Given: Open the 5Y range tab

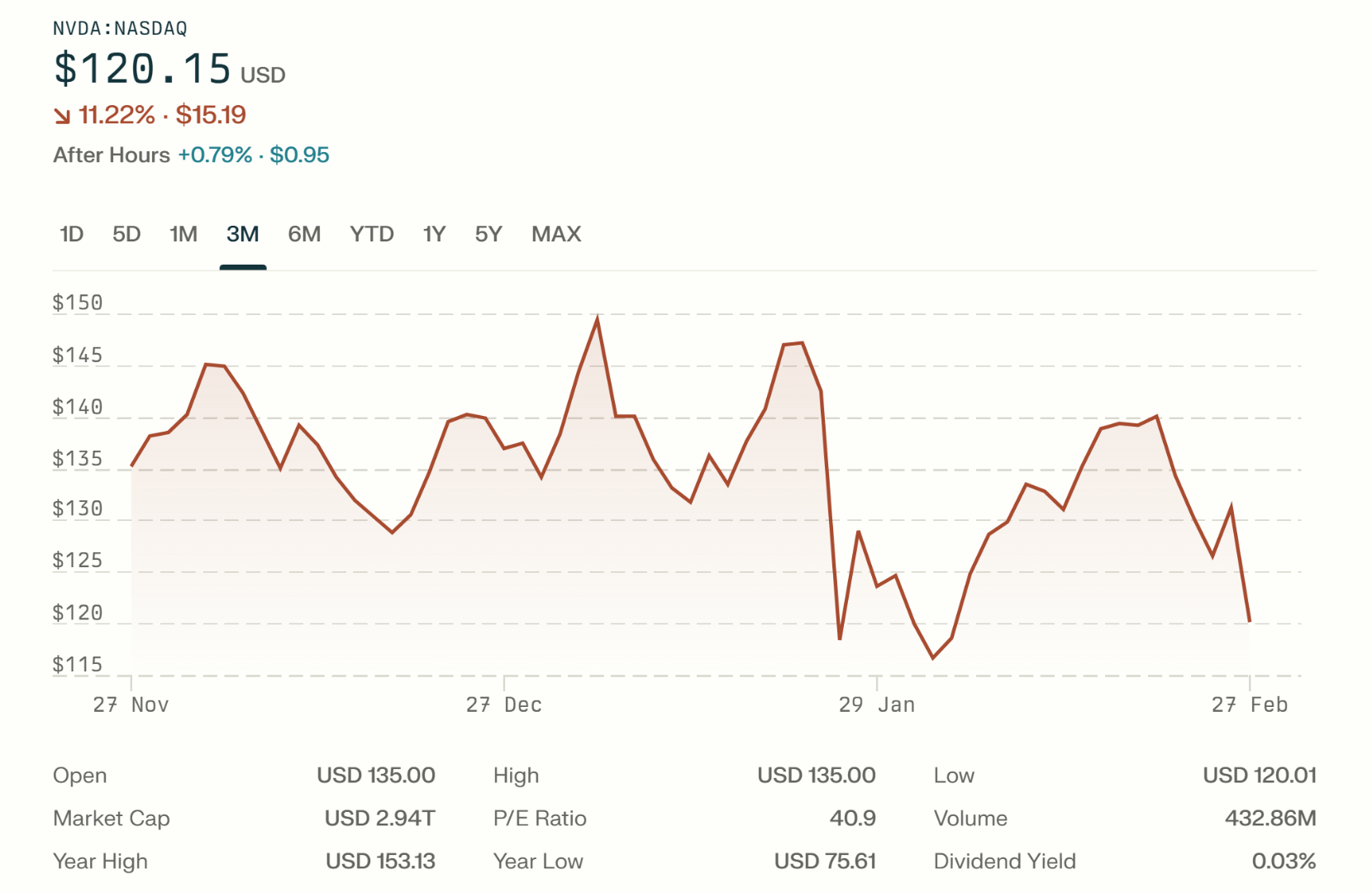Looking at the screenshot, I should point(488,234).
